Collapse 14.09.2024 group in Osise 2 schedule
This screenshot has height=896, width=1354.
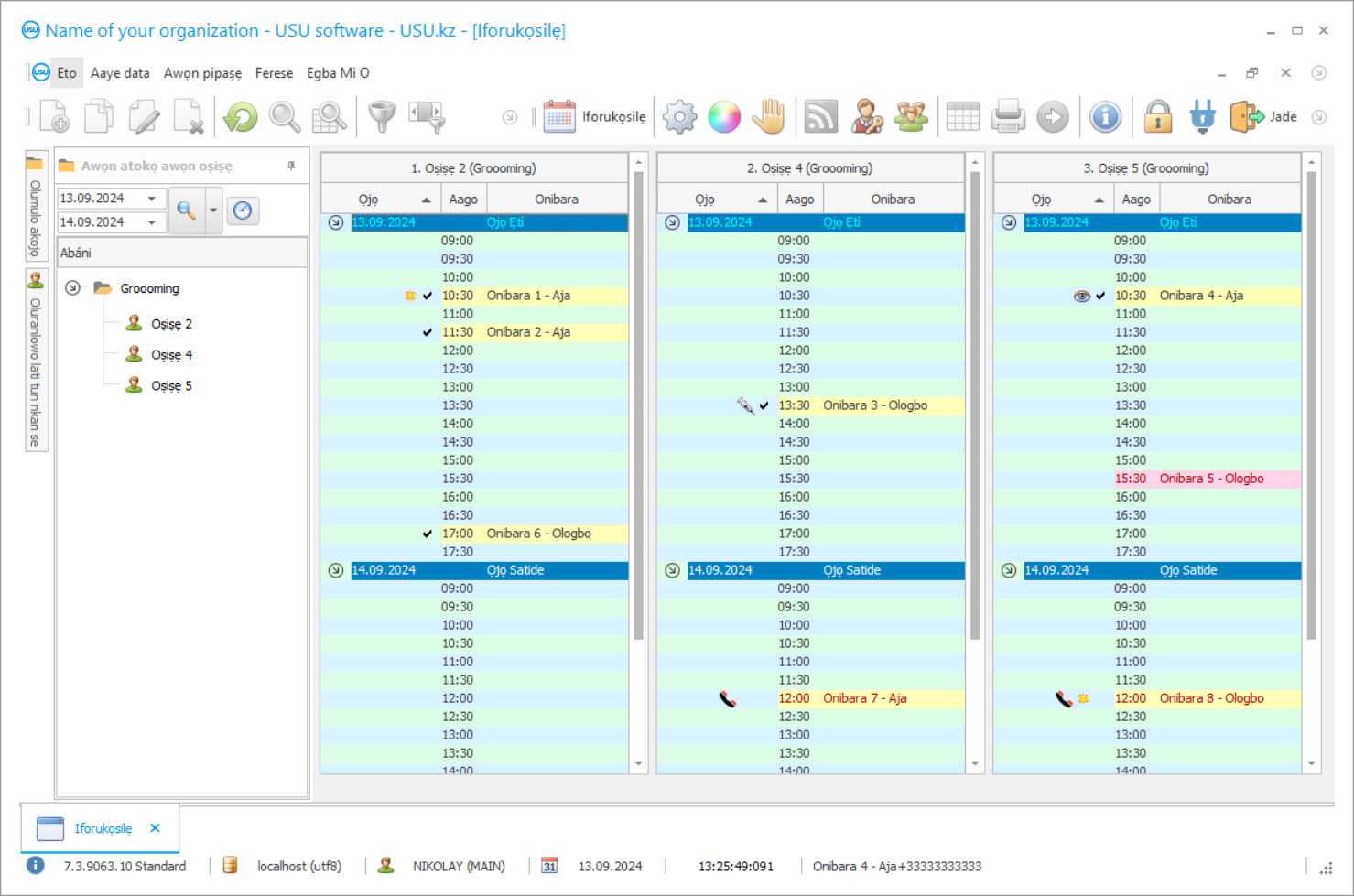(x=336, y=570)
